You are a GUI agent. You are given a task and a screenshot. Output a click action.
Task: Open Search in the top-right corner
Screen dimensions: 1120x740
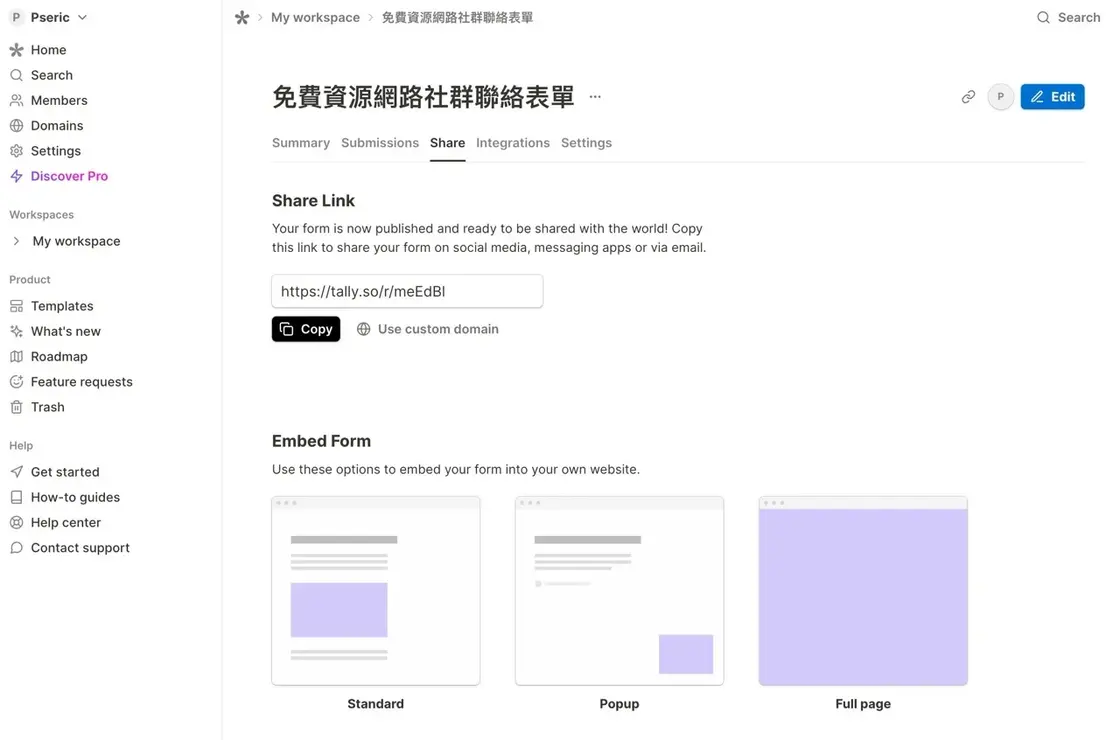click(1068, 17)
